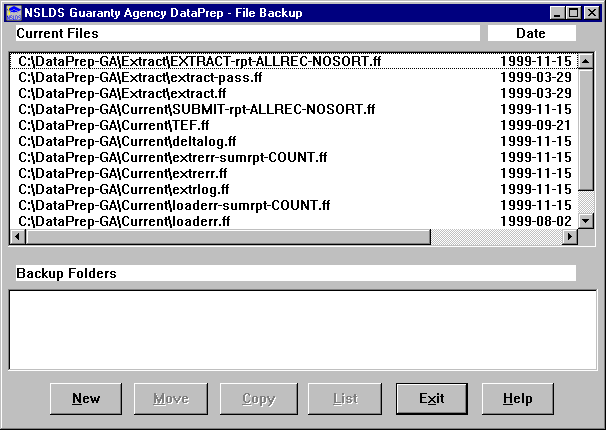Select loaderr.ff dated 1999-08-02
The height and width of the screenshot is (430, 606).
[125, 221]
